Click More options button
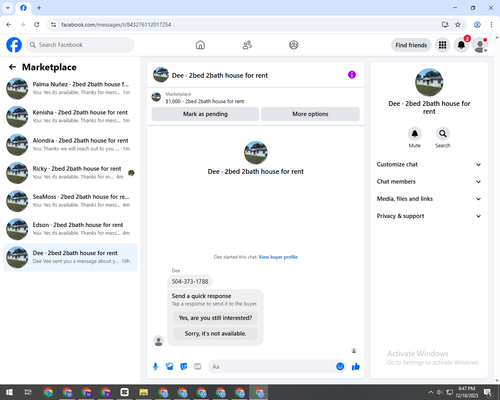 tap(310, 114)
